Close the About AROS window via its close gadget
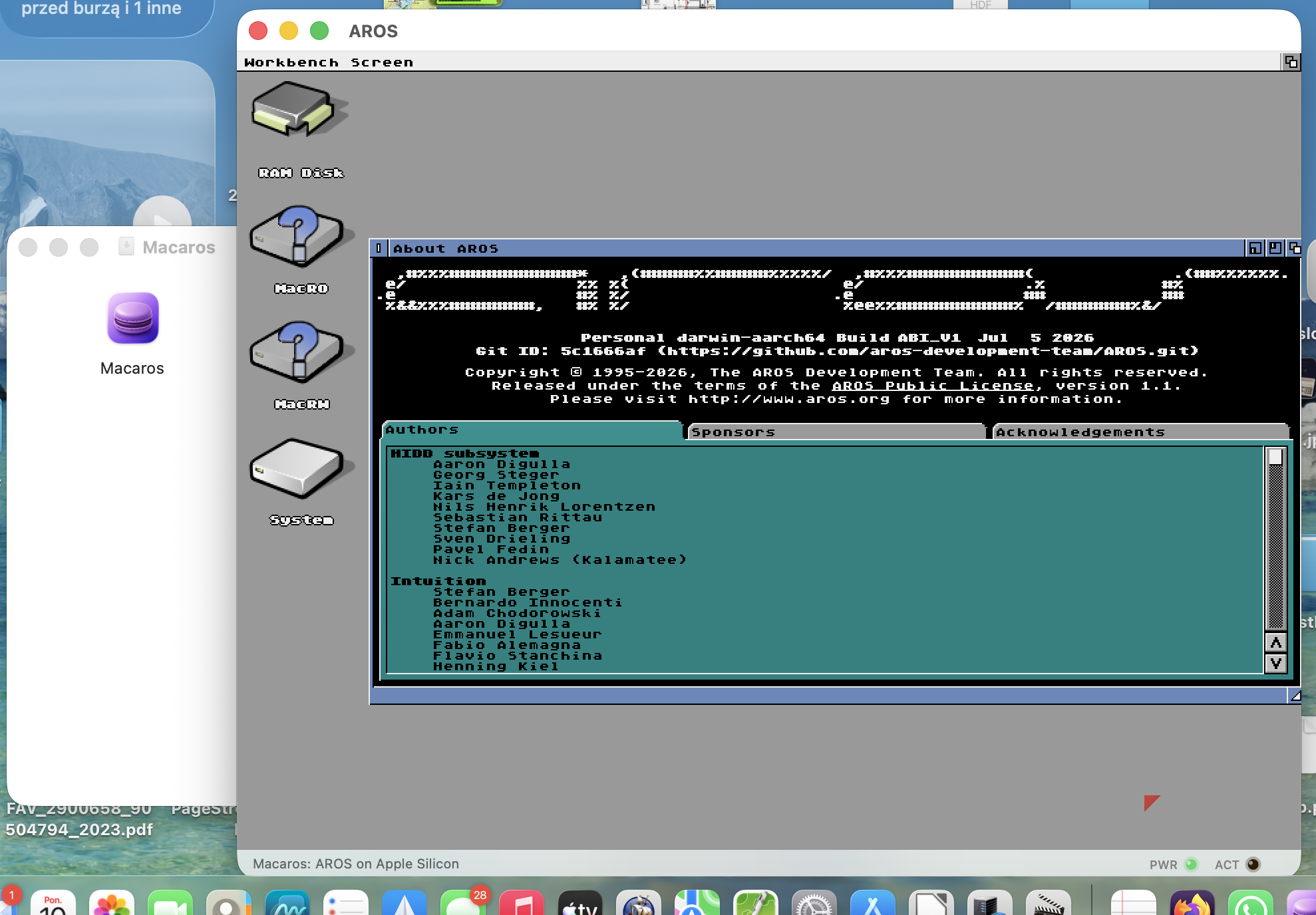This screenshot has height=915, width=1316. click(x=379, y=248)
